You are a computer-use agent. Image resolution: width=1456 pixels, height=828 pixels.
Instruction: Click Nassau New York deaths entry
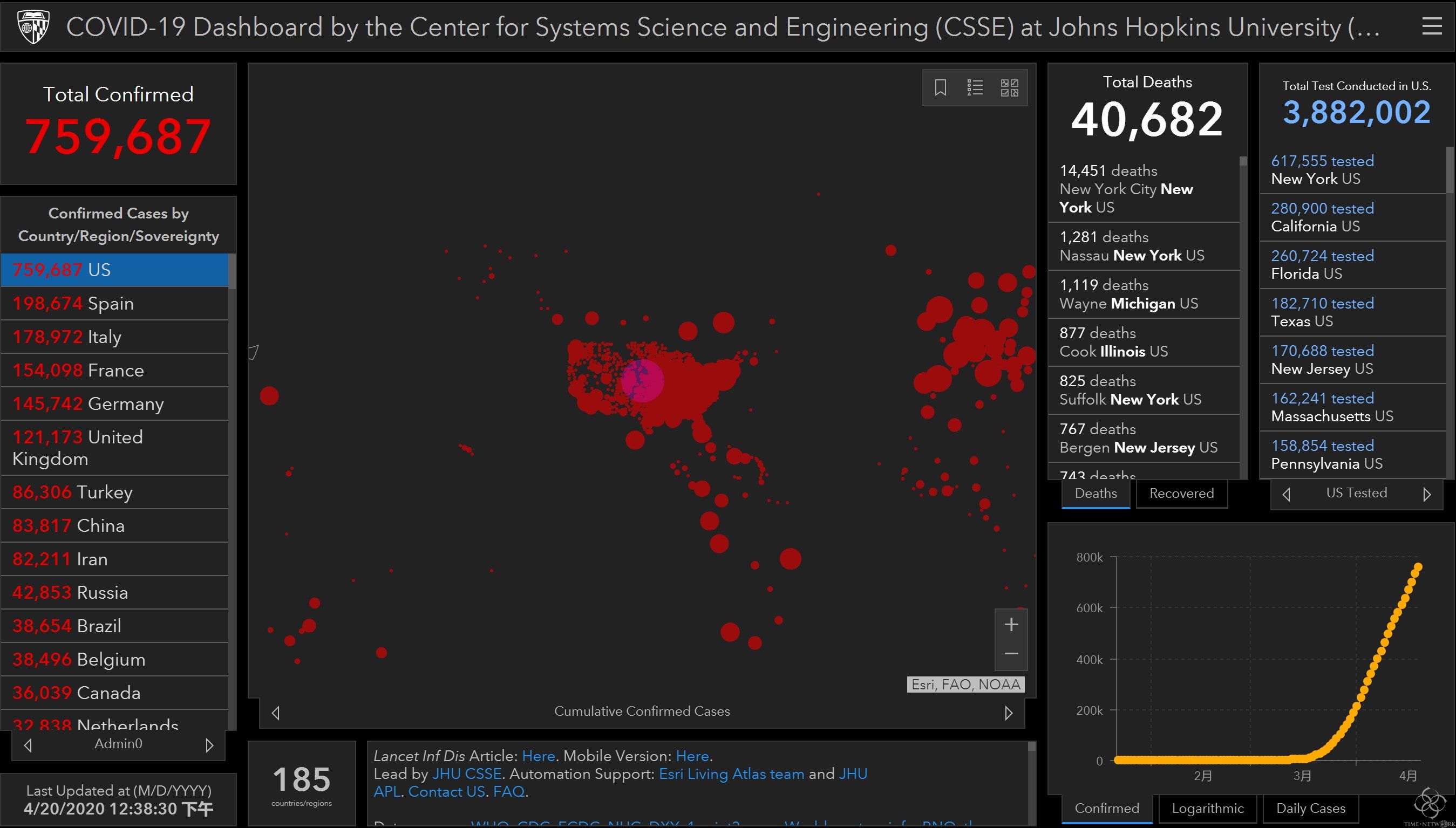pyautogui.click(x=1144, y=247)
